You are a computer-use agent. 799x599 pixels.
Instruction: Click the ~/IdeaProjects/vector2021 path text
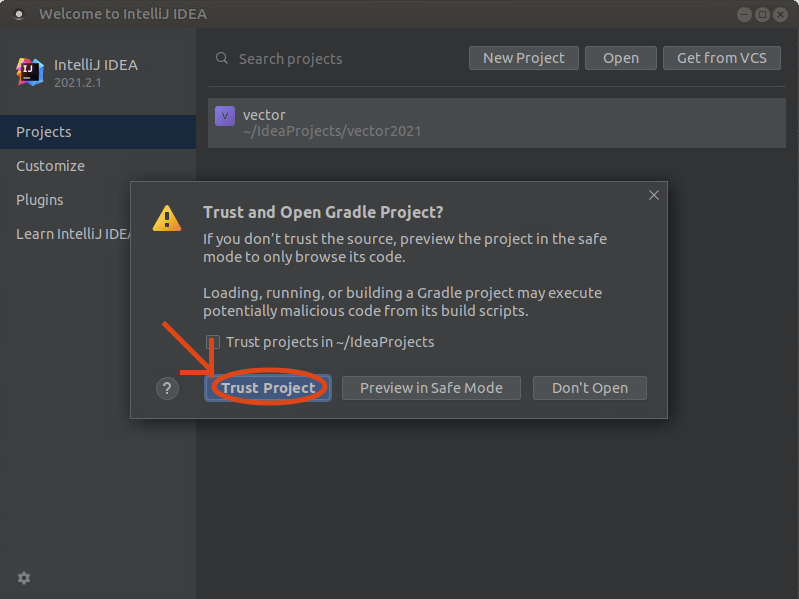(x=332, y=131)
